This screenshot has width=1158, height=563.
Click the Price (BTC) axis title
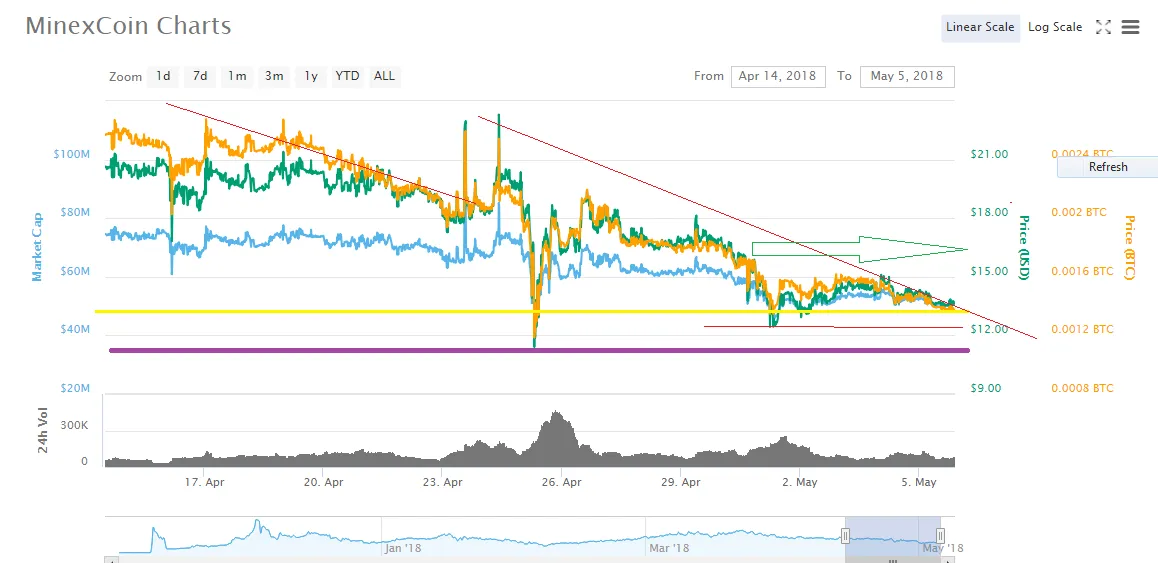(1129, 248)
